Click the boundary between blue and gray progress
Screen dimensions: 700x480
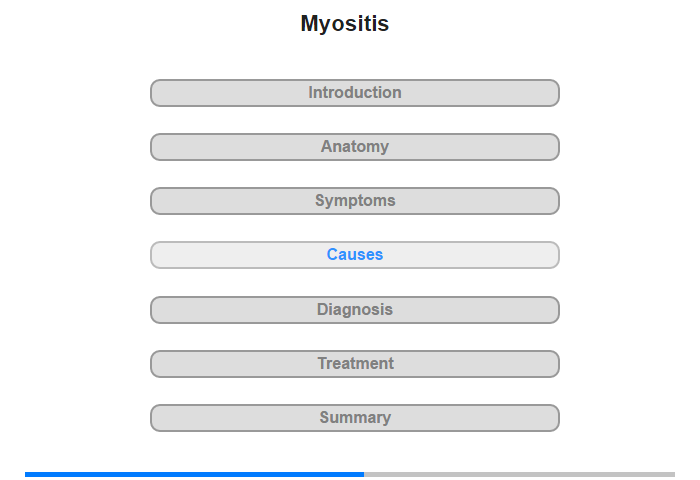tap(364, 474)
